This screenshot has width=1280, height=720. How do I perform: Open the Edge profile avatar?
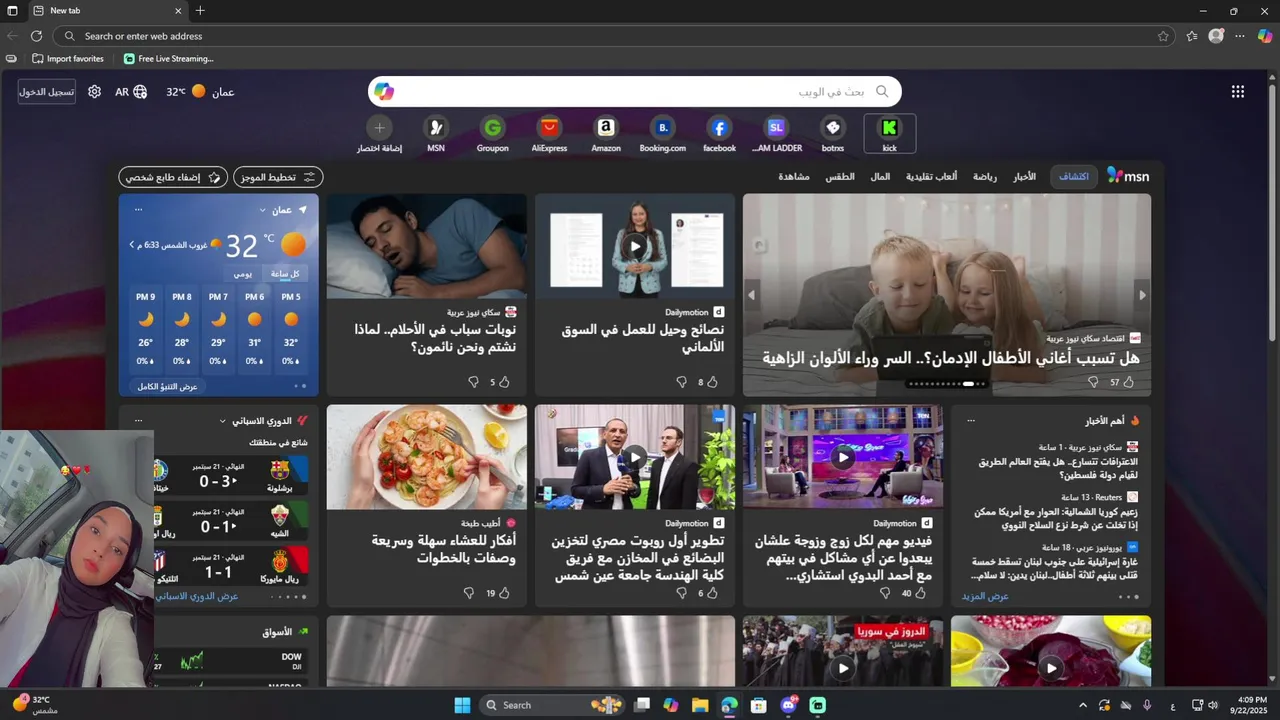tap(1216, 36)
